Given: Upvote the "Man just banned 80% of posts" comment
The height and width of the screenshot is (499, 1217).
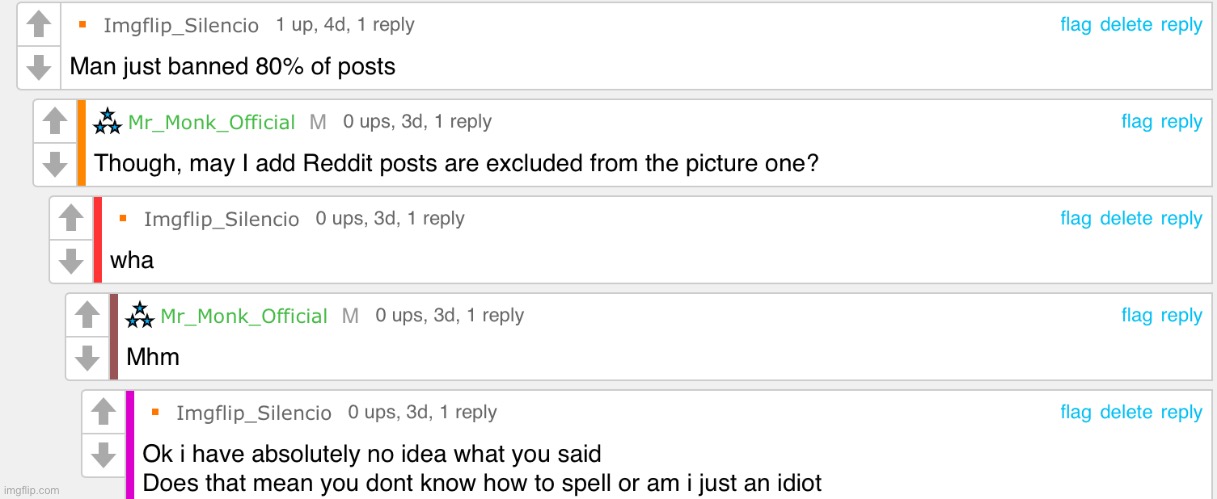Looking at the screenshot, I should (x=38, y=26).
